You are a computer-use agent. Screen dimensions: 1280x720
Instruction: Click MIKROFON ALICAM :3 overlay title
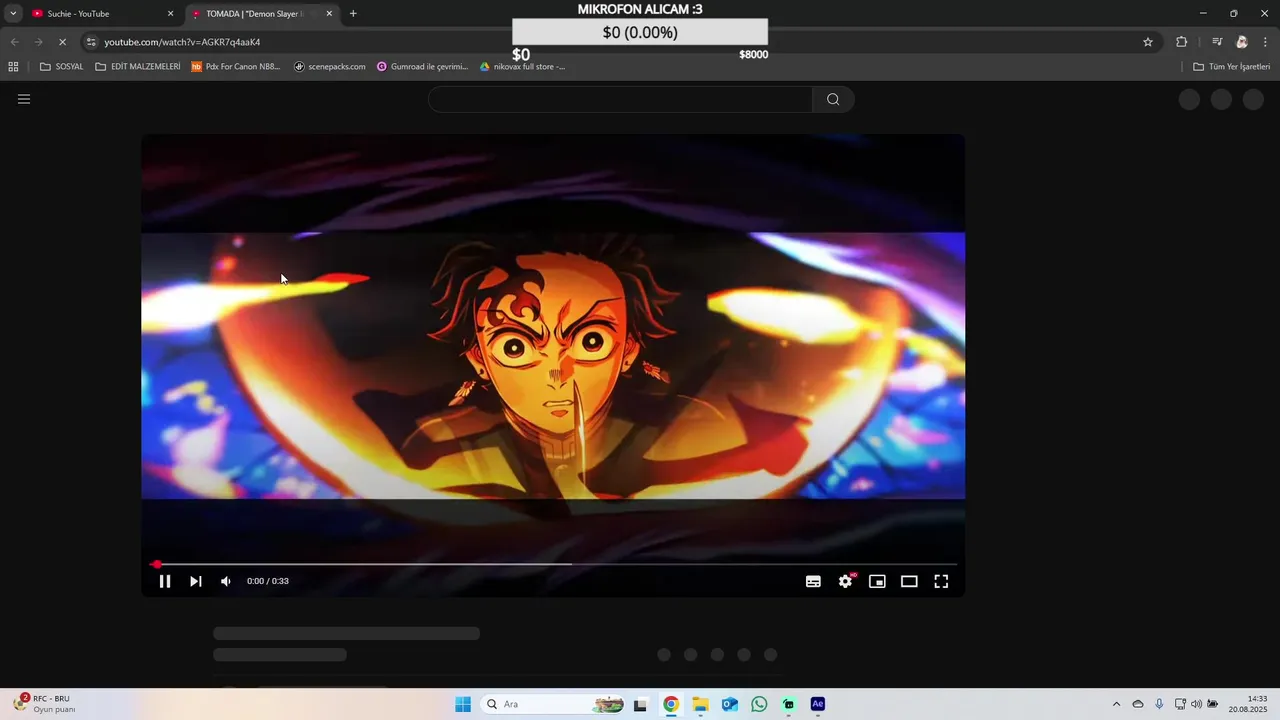pyautogui.click(x=640, y=9)
